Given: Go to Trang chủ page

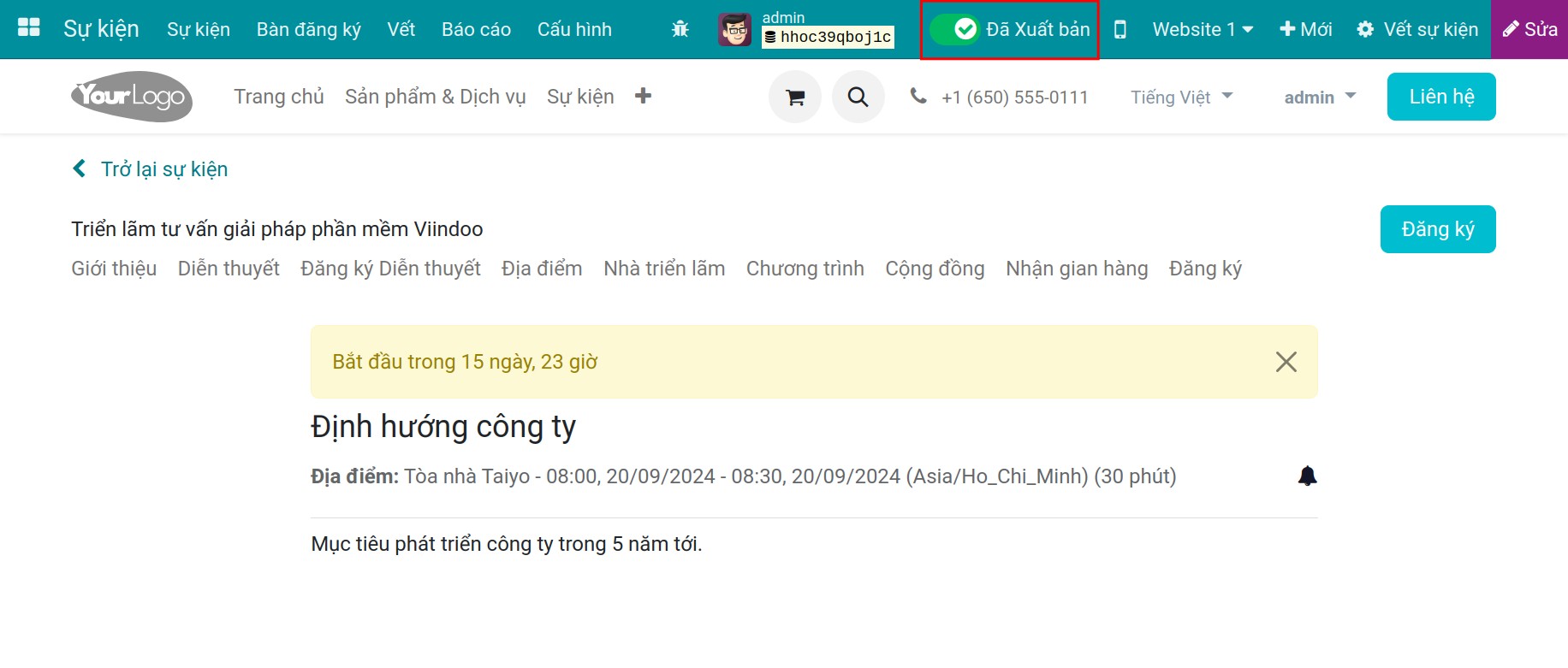Looking at the screenshot, I should (279, 97).
